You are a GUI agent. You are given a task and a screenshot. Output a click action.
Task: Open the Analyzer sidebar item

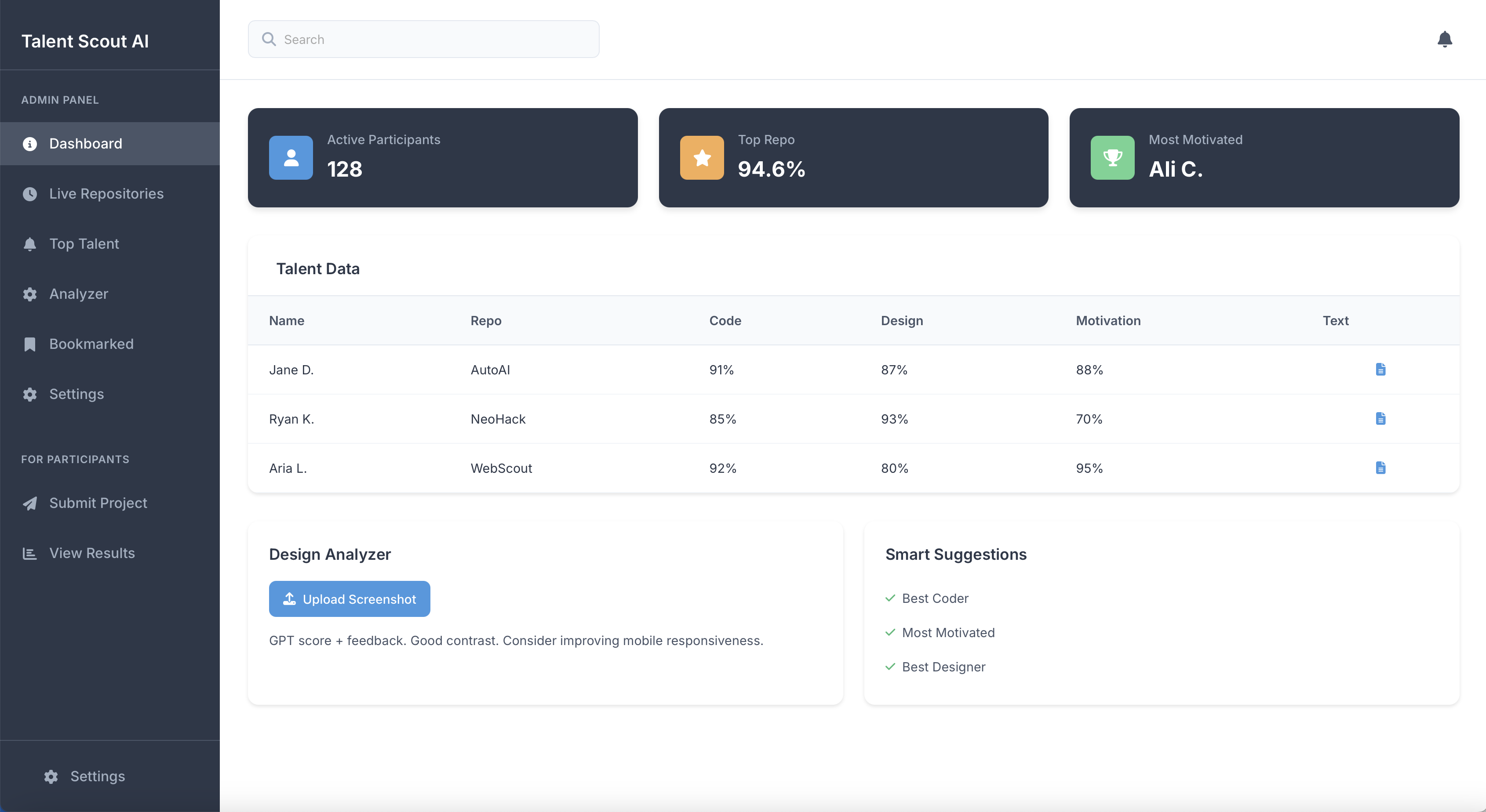(78, 294)
